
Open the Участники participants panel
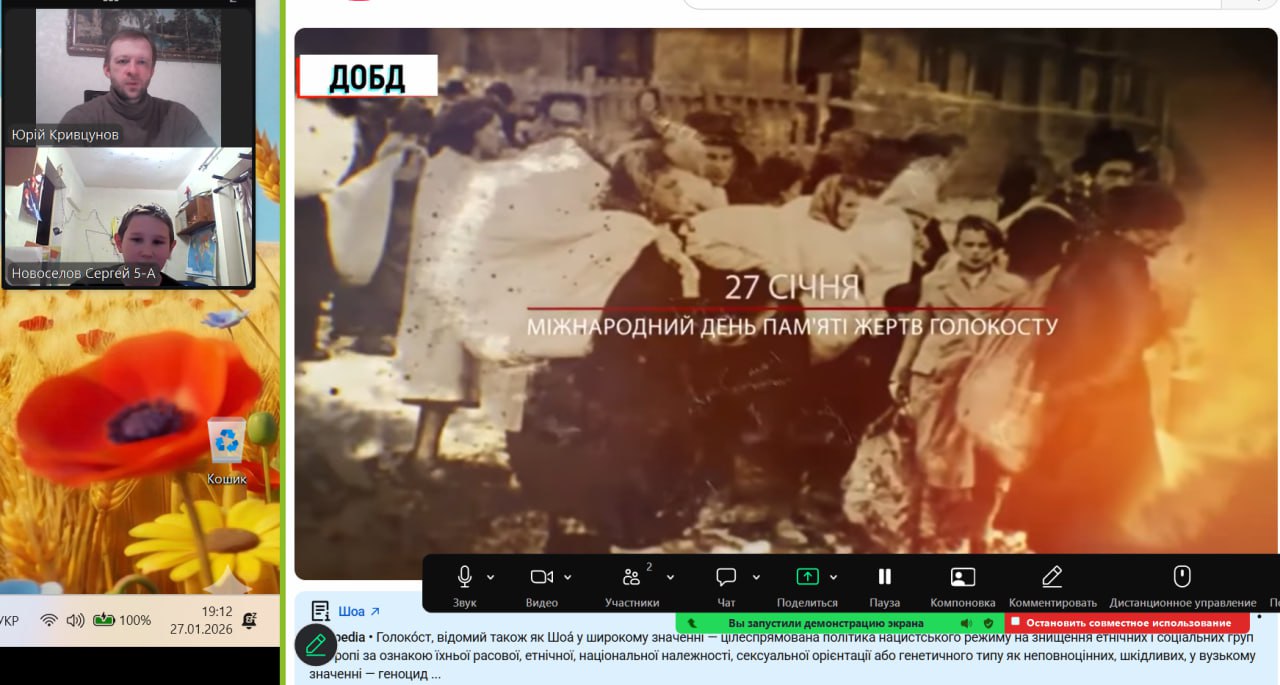point(631,577)
